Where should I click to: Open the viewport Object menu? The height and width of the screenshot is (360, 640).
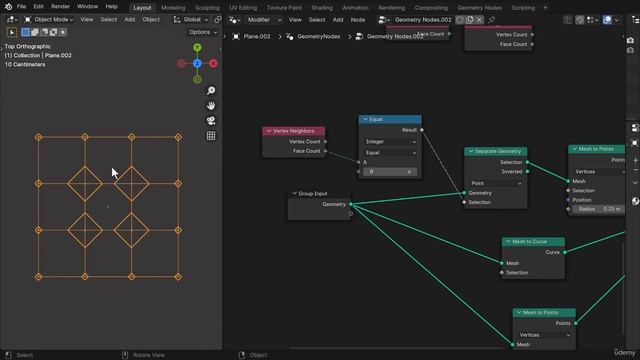151,20
